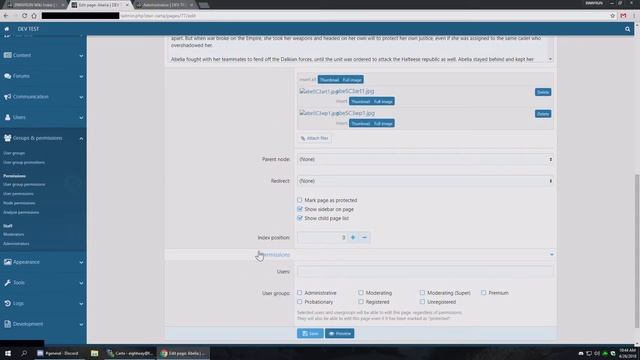Open taskbar search magnifier
This screenshot has height=360, width=640.
coord(24,353)
